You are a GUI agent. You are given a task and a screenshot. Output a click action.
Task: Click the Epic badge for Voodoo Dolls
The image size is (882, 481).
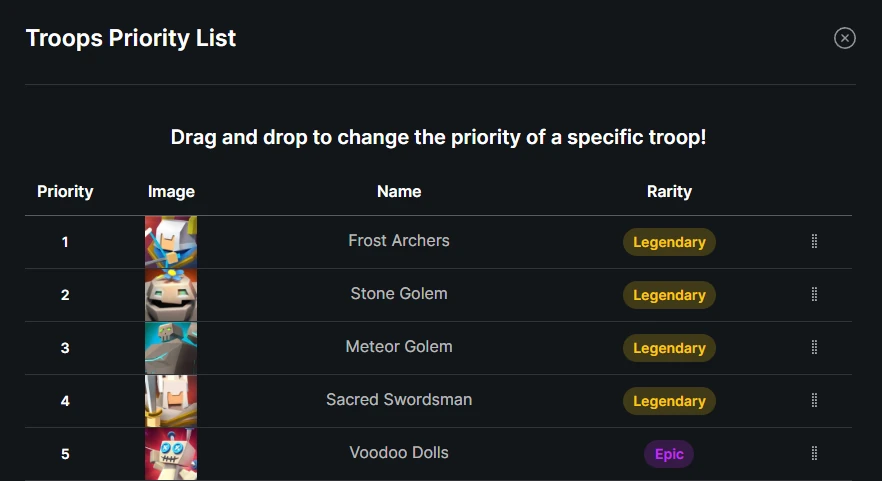coord(669,454)
